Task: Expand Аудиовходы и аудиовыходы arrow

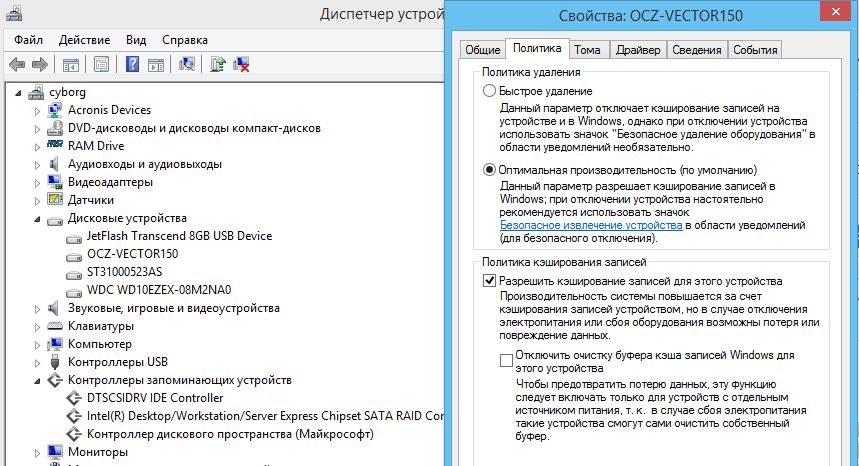Action: coord(37,165)
